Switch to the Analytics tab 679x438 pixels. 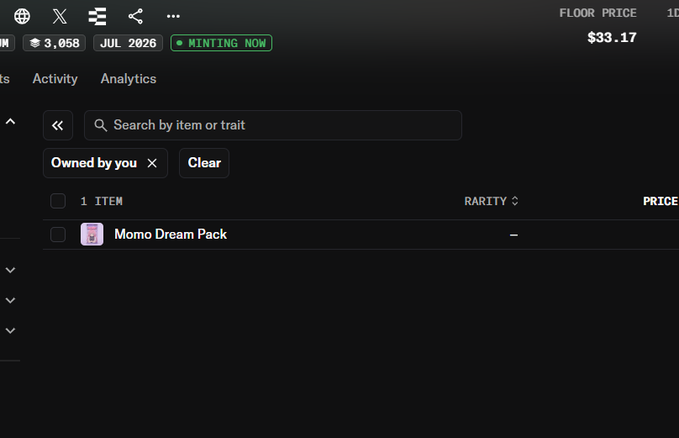point(129,79)
